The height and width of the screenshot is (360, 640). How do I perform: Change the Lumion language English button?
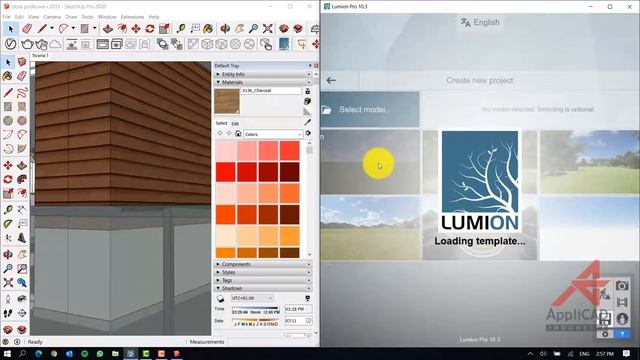(x=480, y=22)
